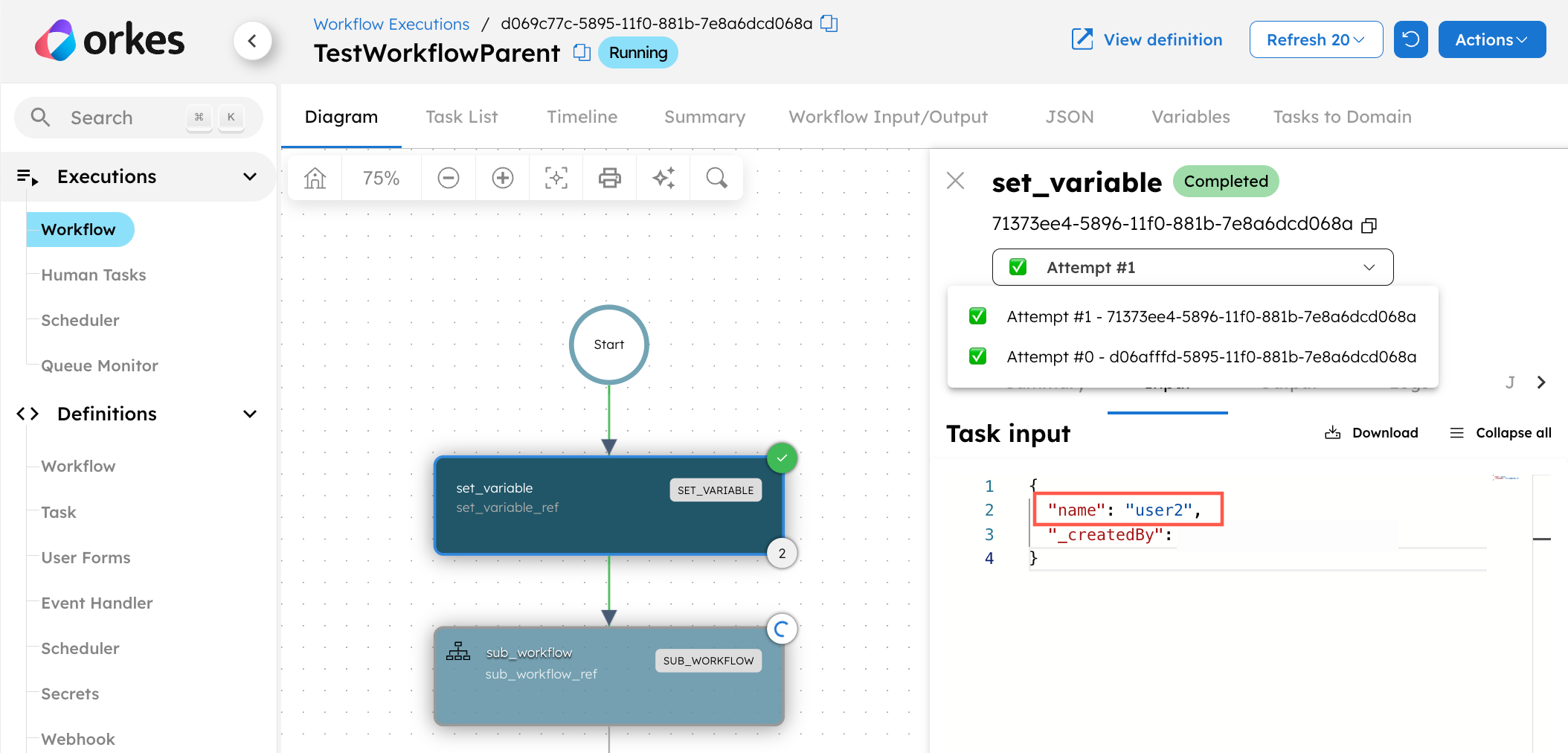Copy the set_variable task ID
The image size is (1568, 753).
click(1369, 225)
